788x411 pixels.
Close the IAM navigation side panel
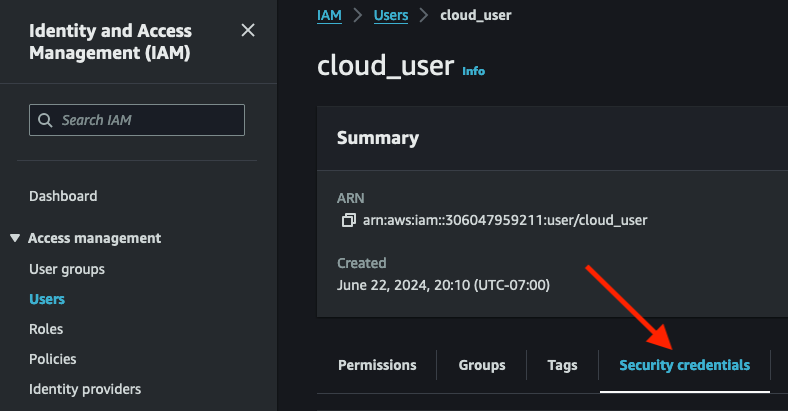point(248,31)
